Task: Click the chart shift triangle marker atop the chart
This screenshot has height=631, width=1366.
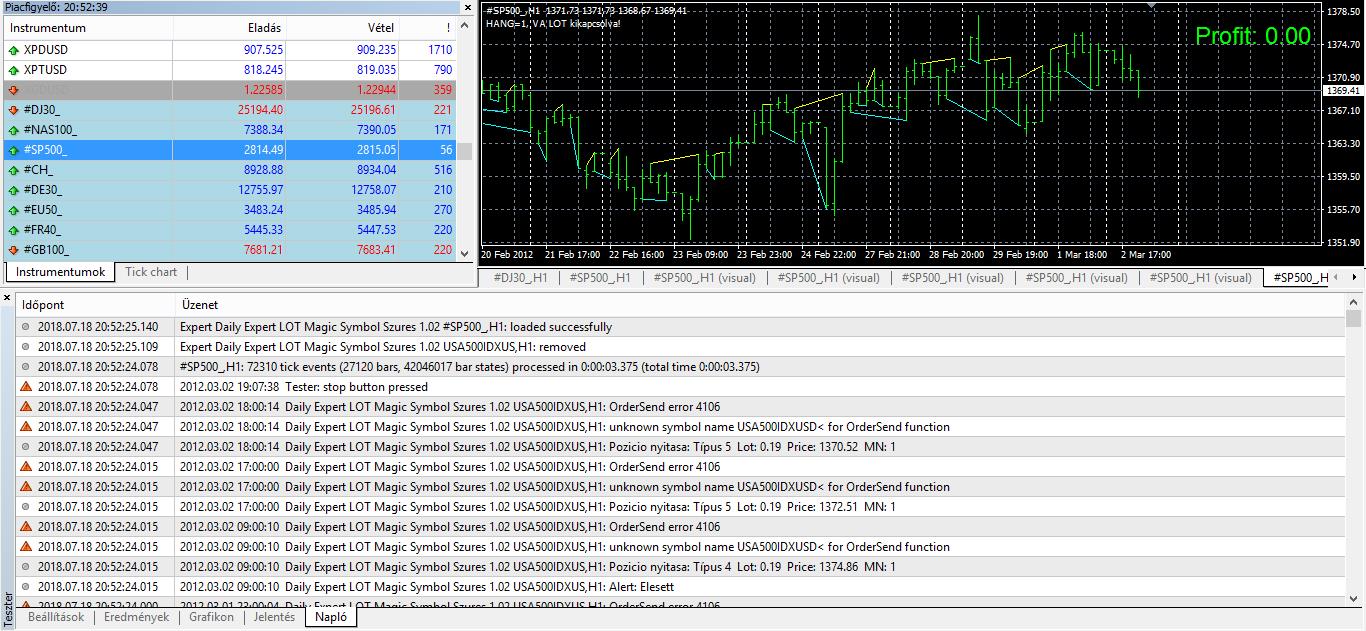Action: pyautogui.click(x=1153, y=6)
